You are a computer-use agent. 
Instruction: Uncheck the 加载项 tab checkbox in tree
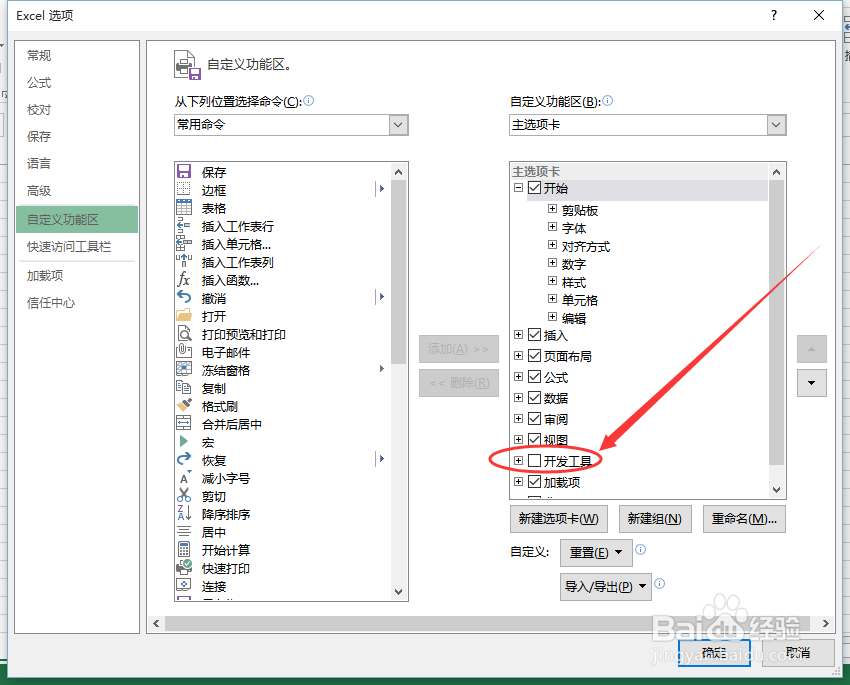click(x=535, y=481)
